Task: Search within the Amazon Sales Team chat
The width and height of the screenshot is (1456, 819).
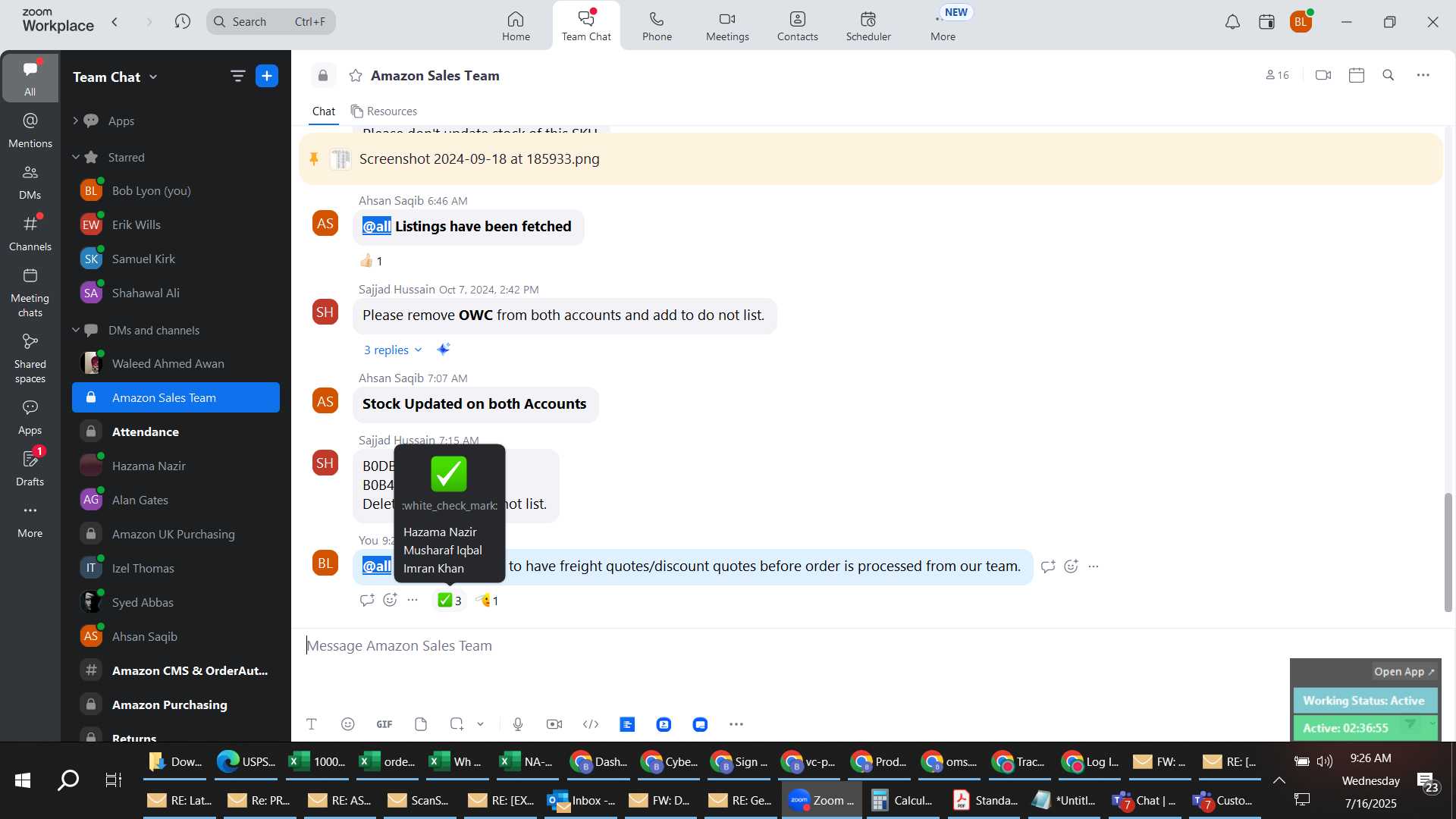Action: click(1389, 75)
